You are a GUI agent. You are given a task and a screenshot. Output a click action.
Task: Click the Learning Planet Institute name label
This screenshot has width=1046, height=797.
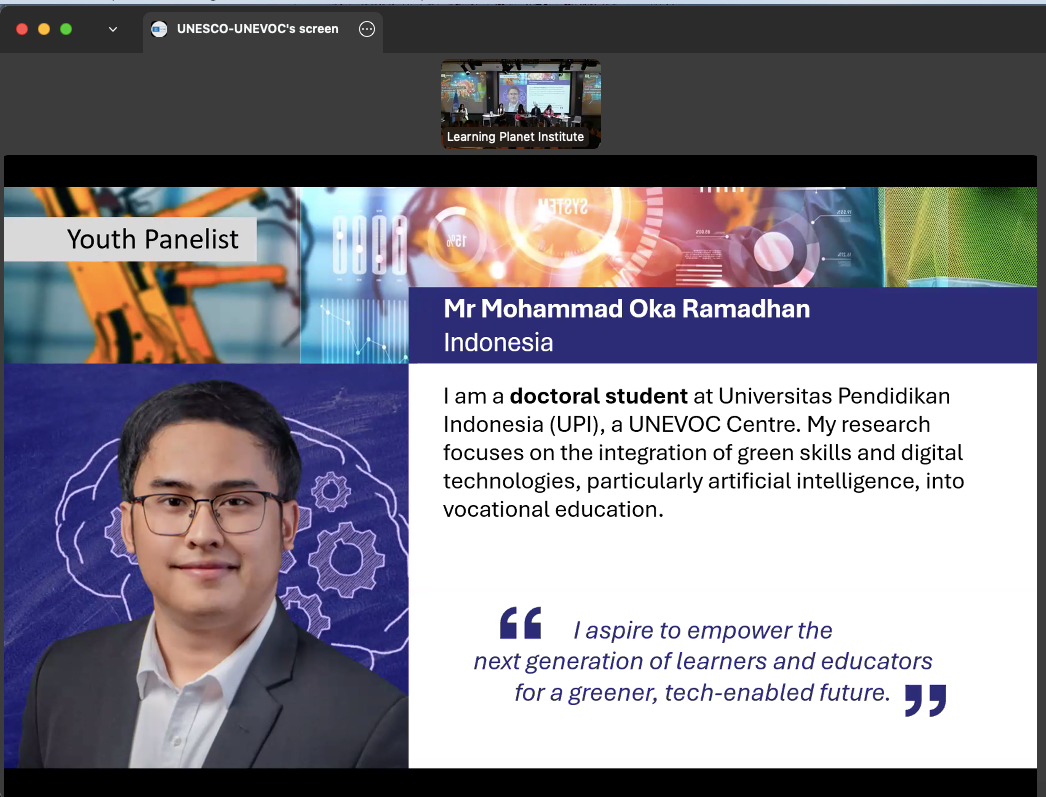[x=515, y=137]
